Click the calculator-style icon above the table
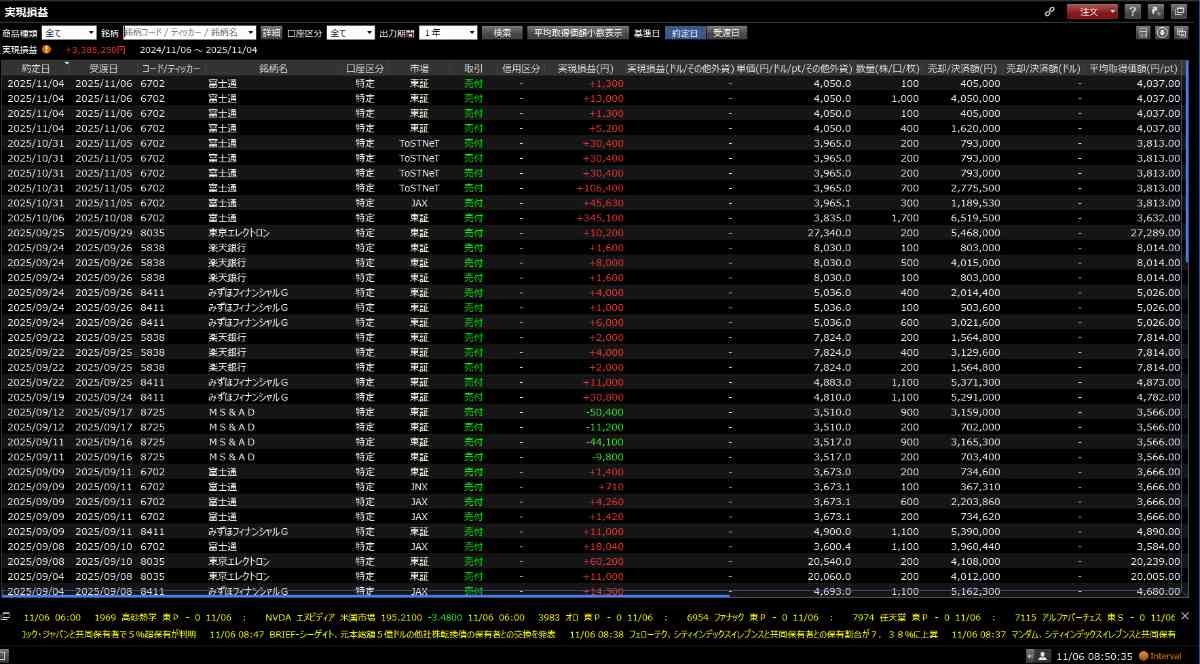 coord(1143,33)
